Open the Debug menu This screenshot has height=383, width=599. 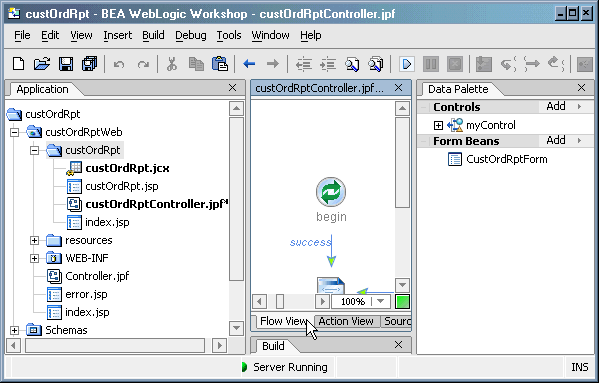pos(191,36)
